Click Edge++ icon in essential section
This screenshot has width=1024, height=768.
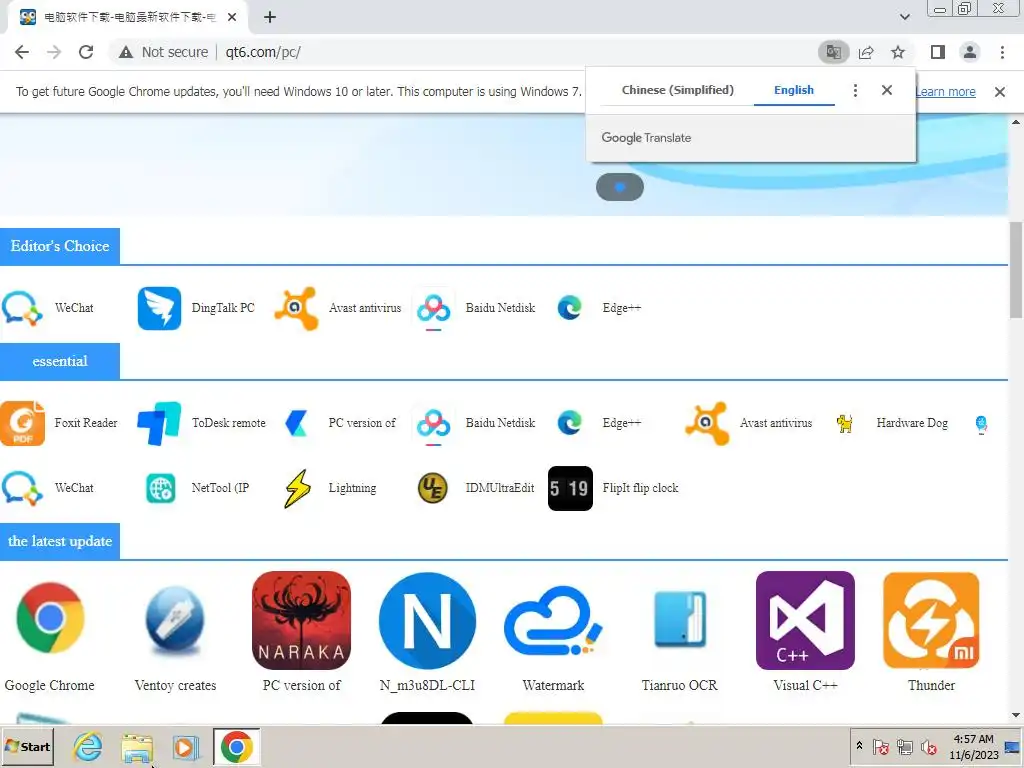570,423
